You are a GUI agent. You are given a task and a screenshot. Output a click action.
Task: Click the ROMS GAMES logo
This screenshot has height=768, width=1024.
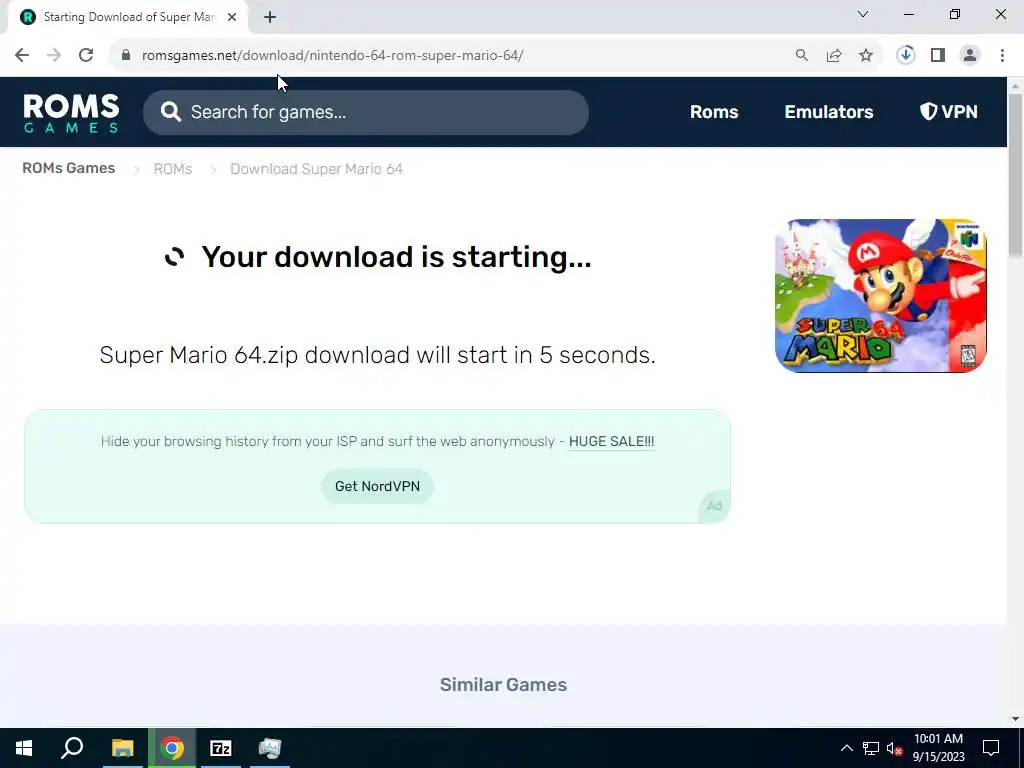pyautogui.click(x=71, y=112)
